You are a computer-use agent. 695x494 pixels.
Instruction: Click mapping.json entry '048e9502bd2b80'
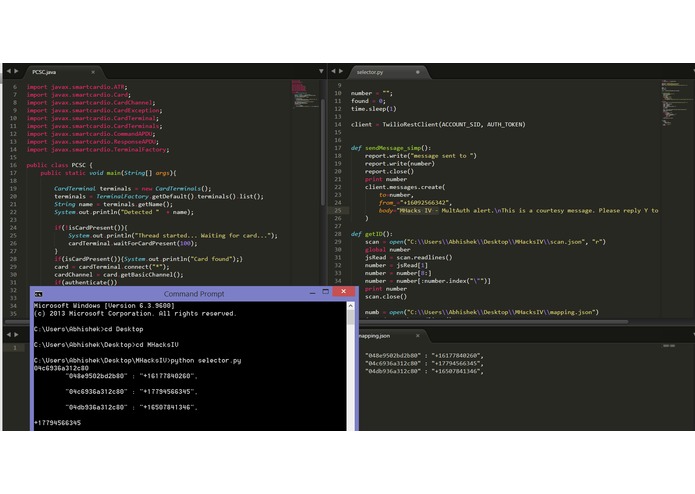(425, 355)
